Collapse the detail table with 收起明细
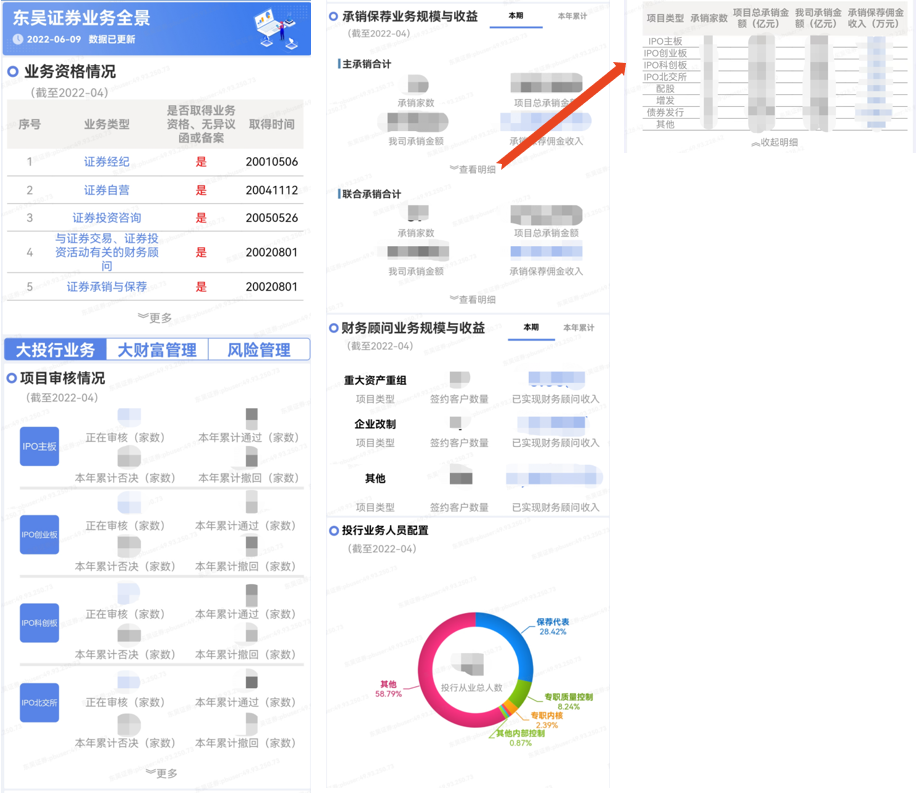917x793 pixels. pyautogui.click(x=775, y=142)
